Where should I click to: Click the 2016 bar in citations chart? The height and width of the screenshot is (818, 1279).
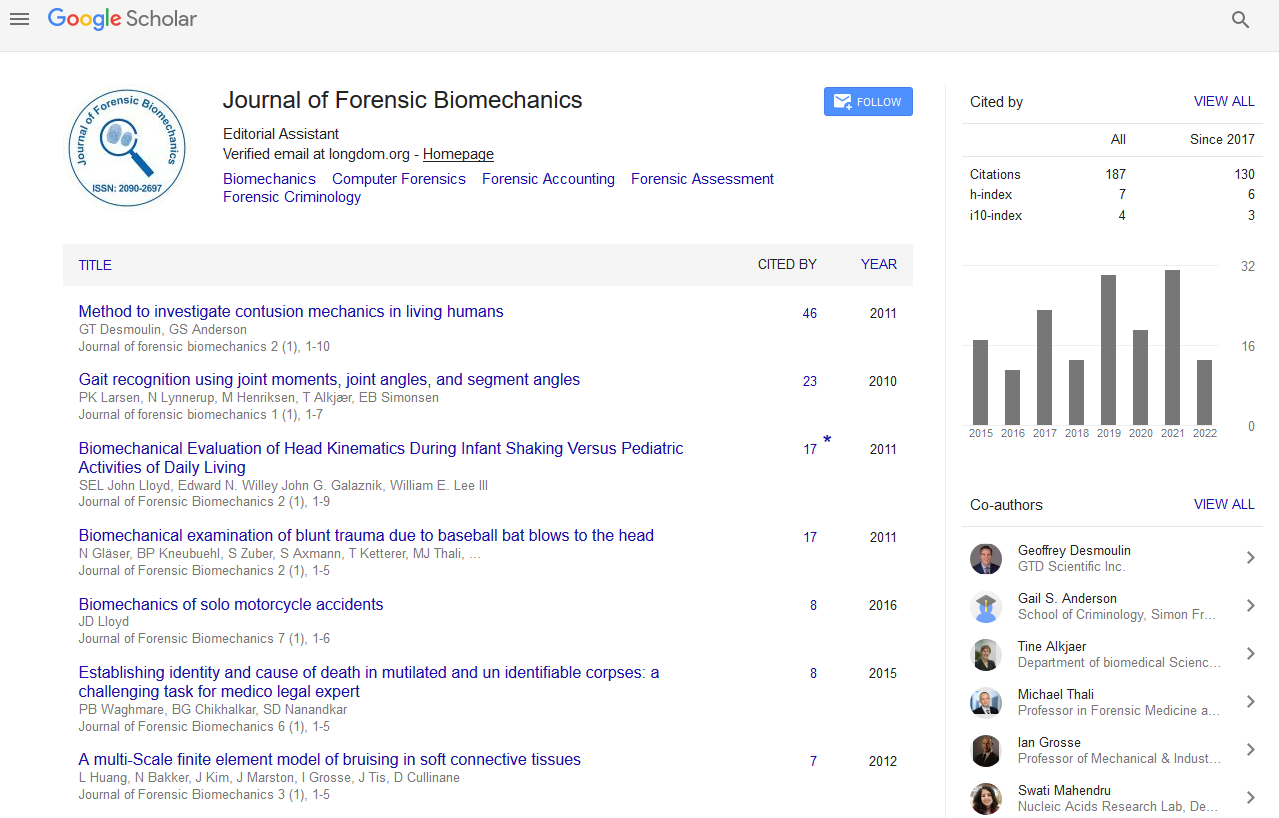coord(1012,398)
